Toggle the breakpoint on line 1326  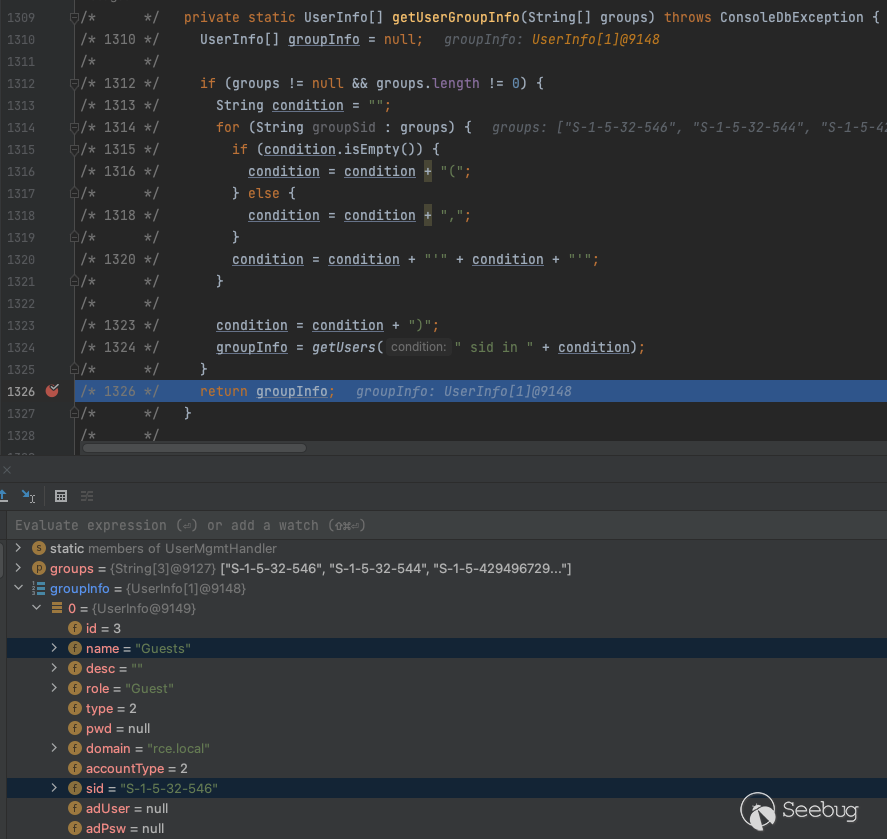[52, 391]
